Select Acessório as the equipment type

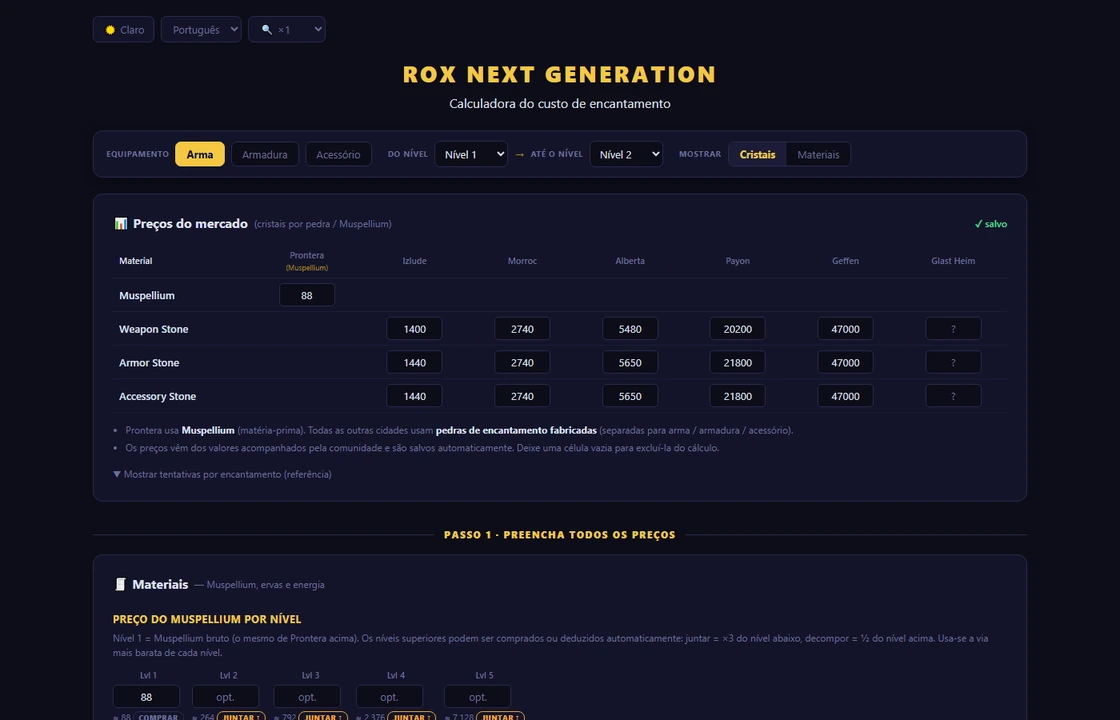click(x=339, y=154)
